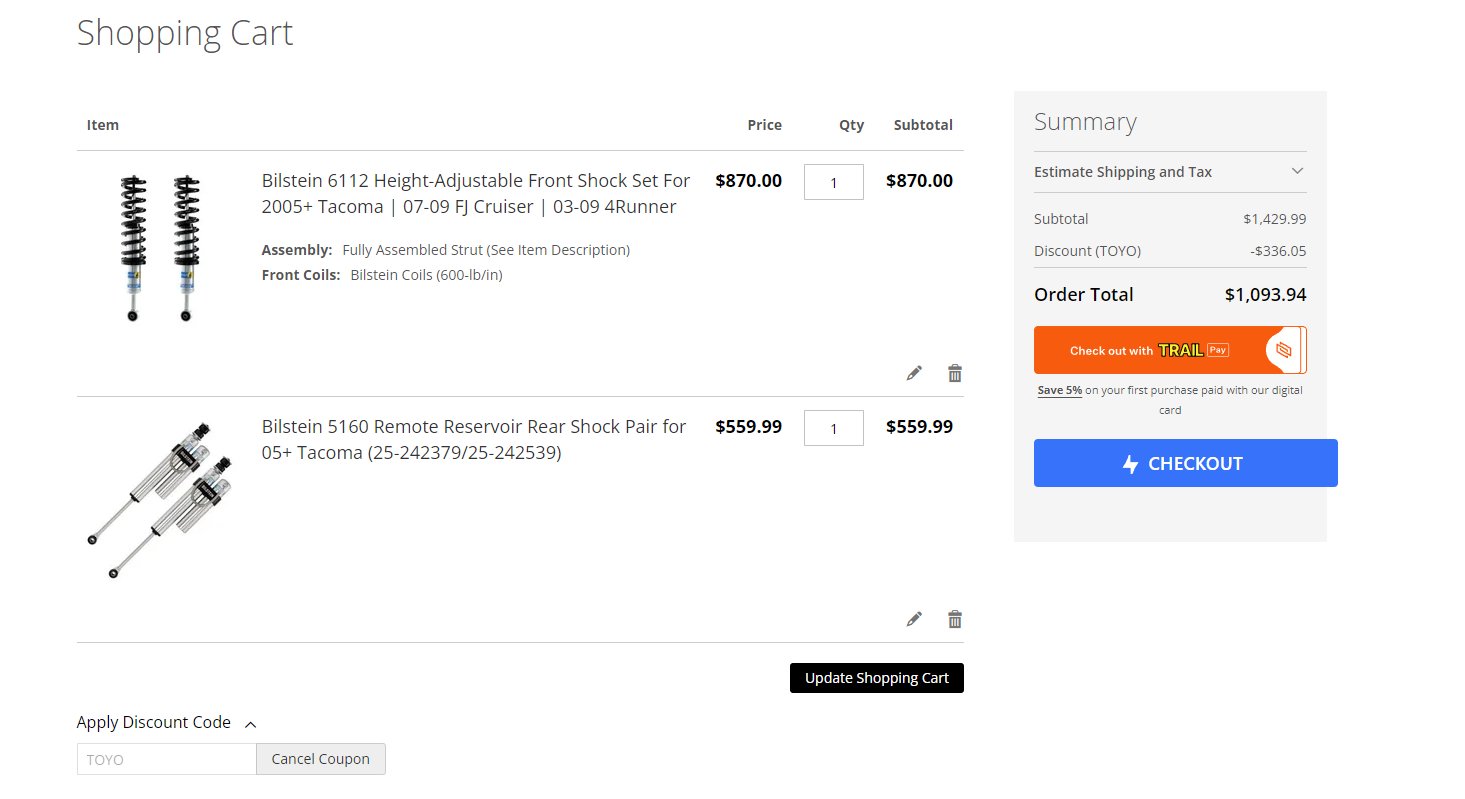Click the Discount (TOYO) label
This screenshot has width=1465, height=799.
(1087, 251)
